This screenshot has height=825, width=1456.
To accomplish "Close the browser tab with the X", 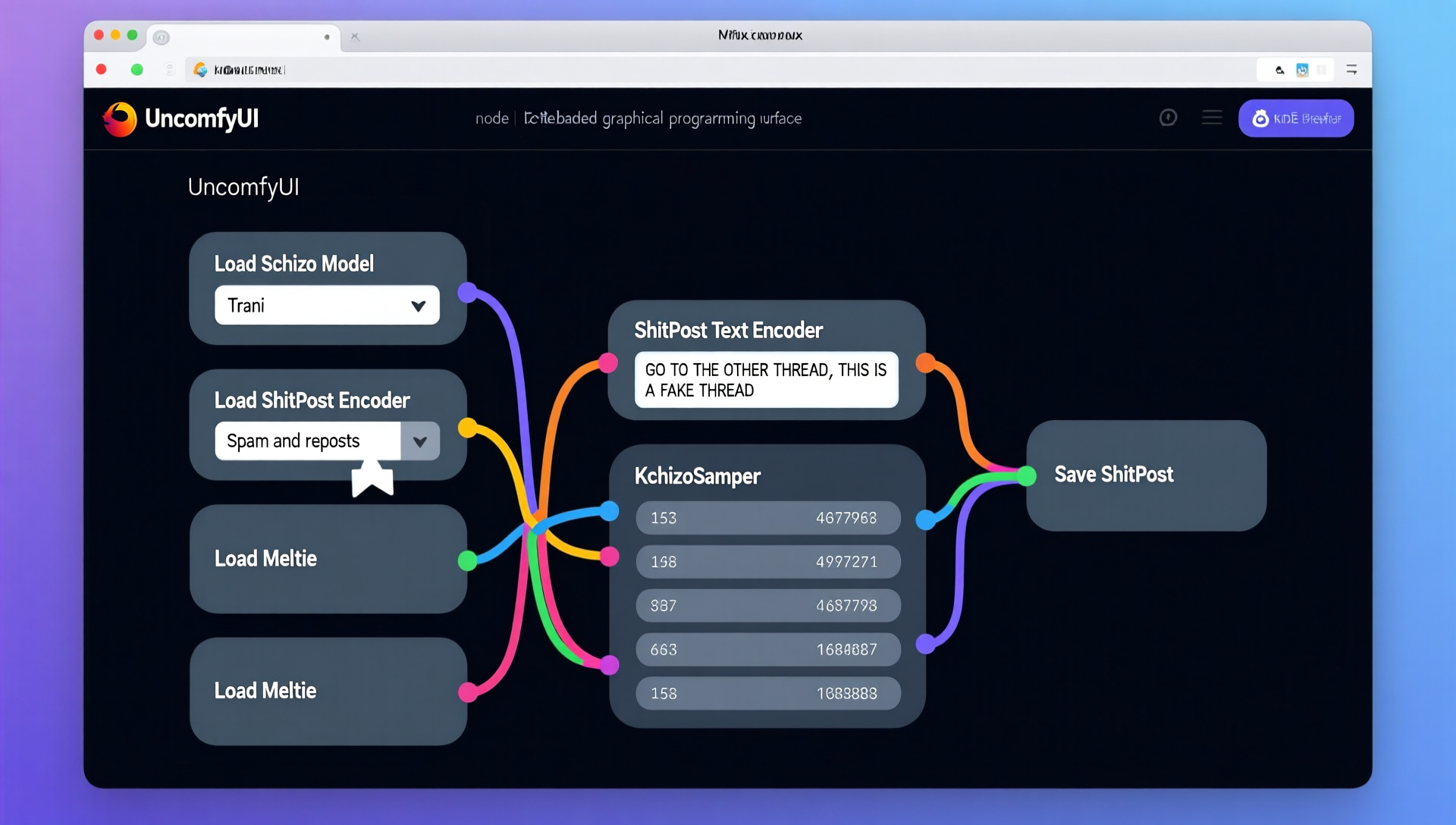I will [355, 36].
